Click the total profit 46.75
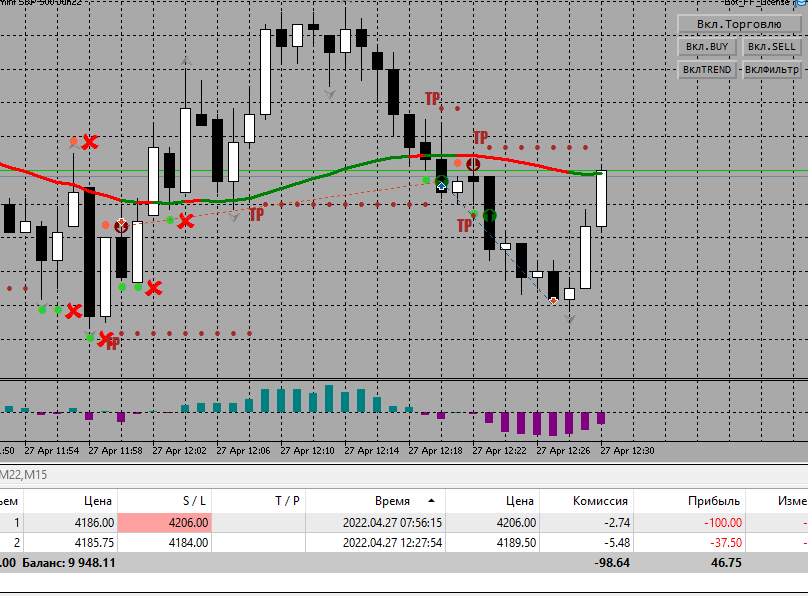 726,563
